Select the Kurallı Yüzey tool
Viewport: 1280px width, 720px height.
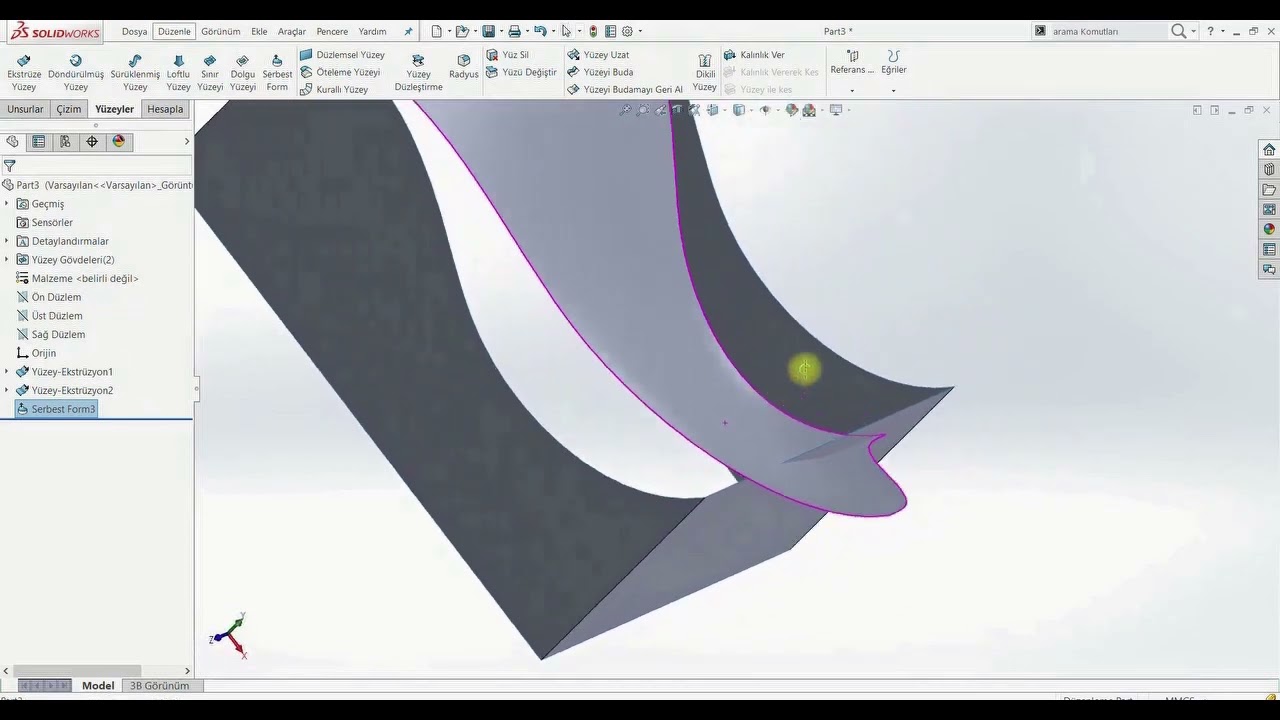pyautogui.click(x=334, y=89)
